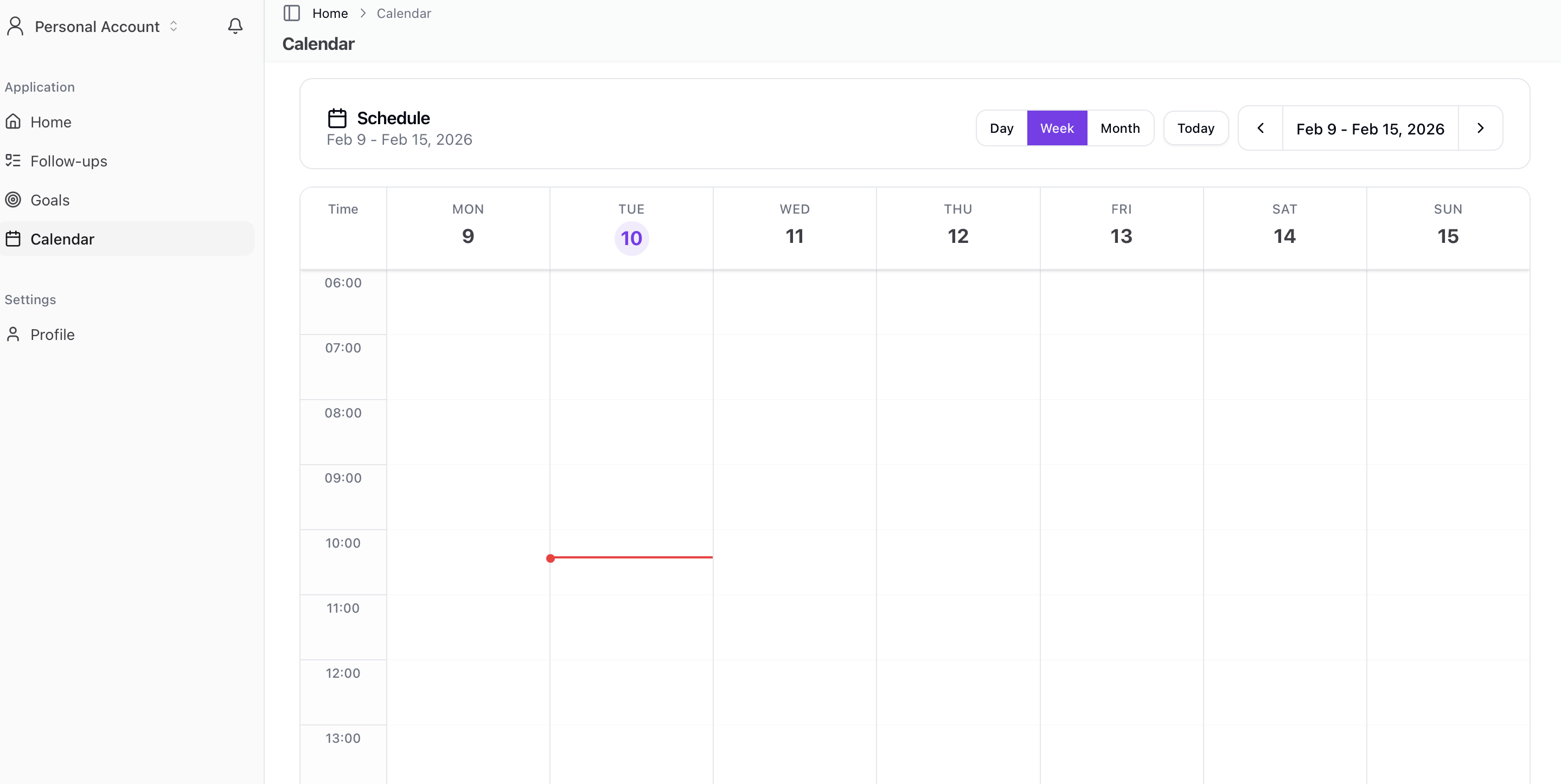Click the red current-time marker line
This screenshot has height=784, width=1561.
[x=630, y=557]
